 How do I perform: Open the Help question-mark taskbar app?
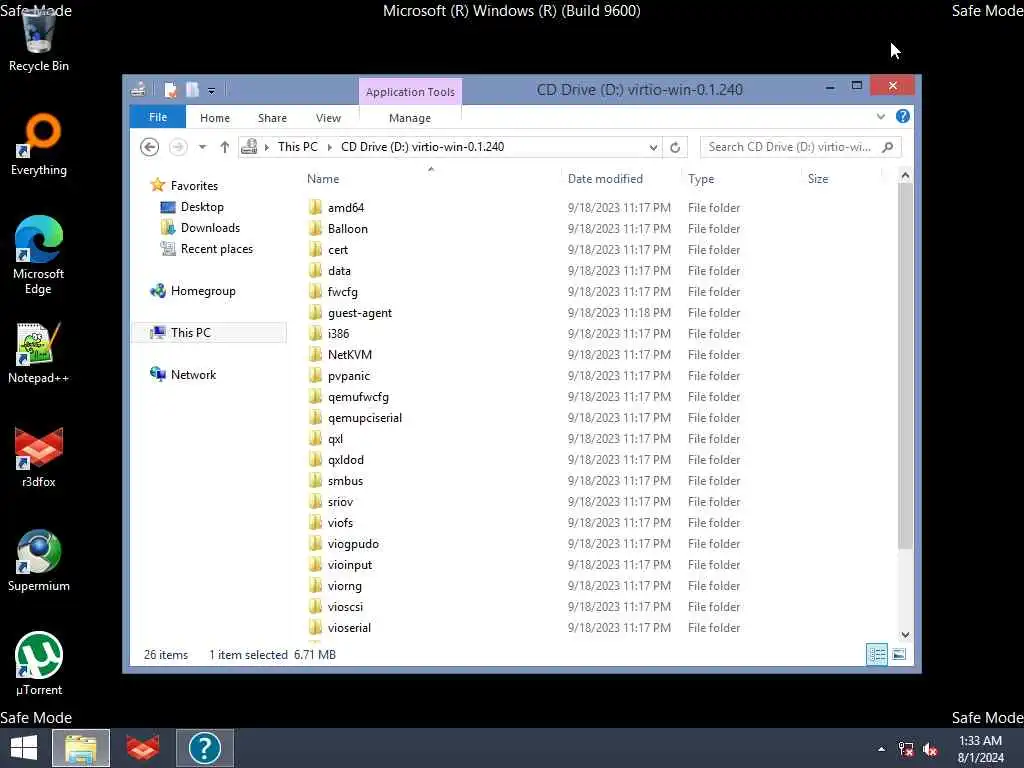point(204,748)
